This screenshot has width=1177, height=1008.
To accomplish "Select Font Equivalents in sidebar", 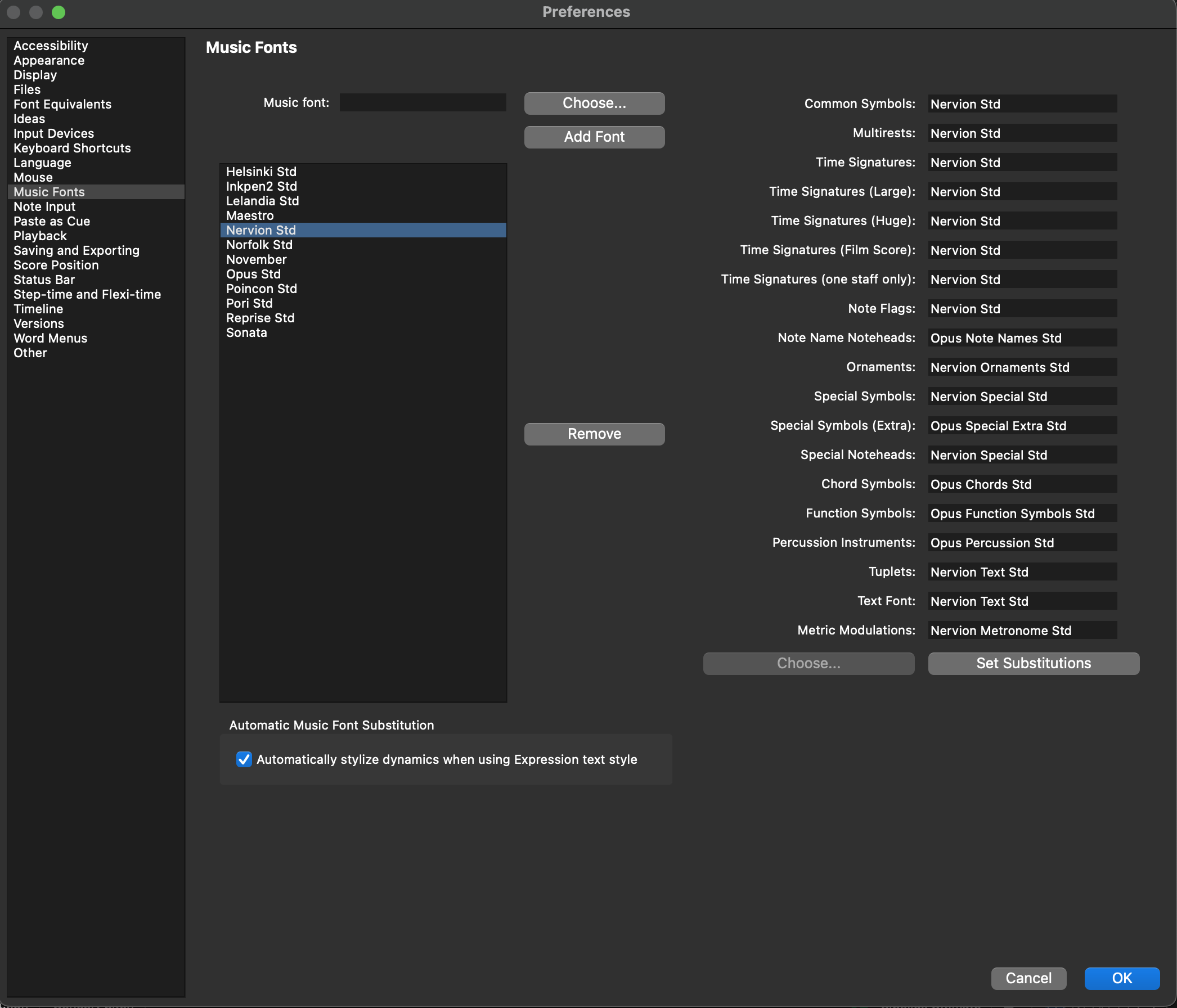I will pyautogui.click(x=96, y=105).
